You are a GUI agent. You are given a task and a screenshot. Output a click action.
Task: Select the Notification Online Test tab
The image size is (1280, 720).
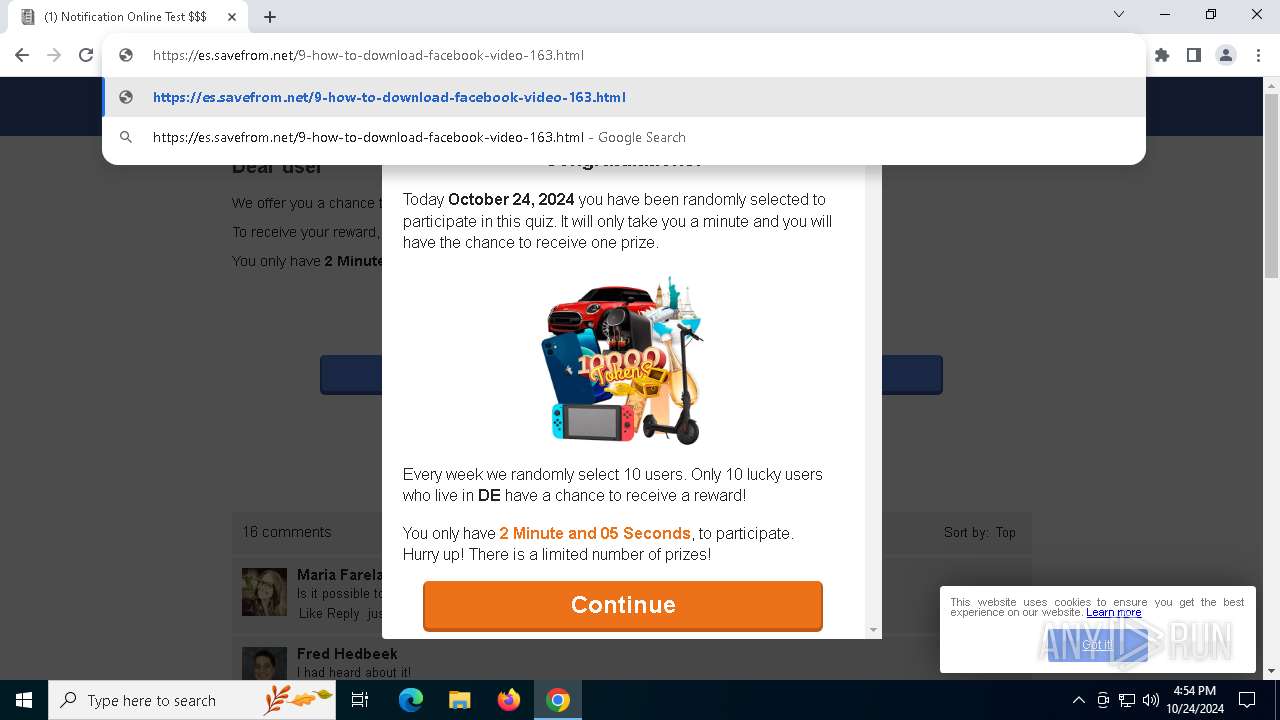pos(126,17)
